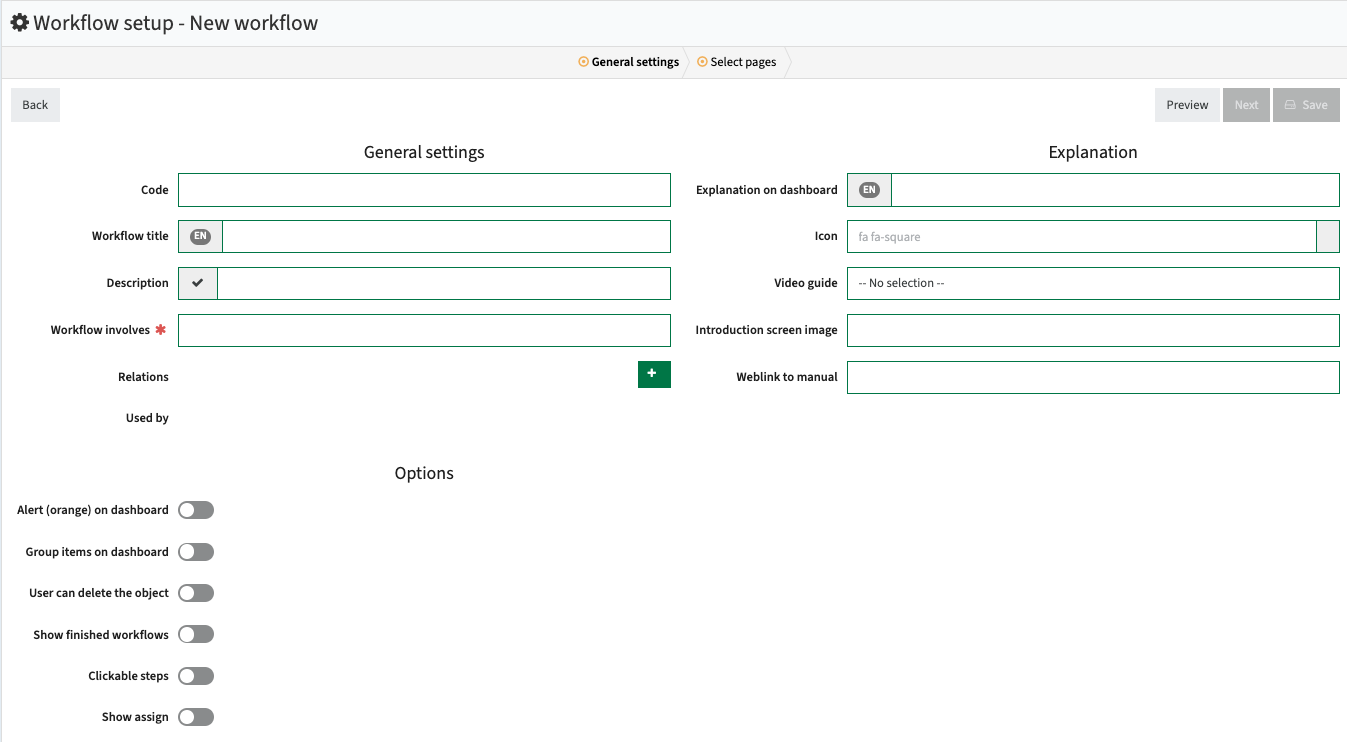Click the Preview button

[1187, 105]
